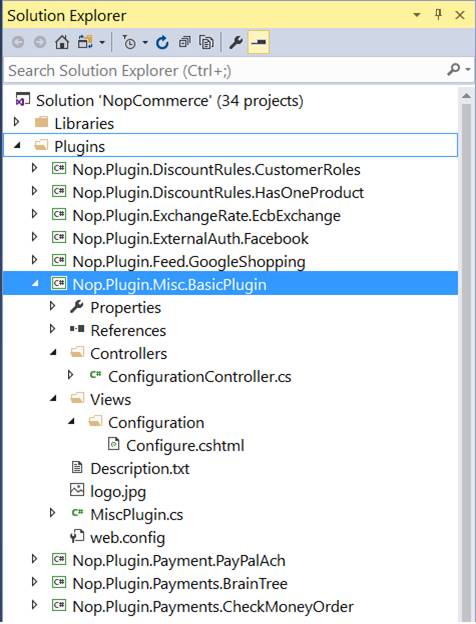Click the Solutions and Folders view icon
Image resolution: width=476 pixels, height=624 pixels.
[x=85, y=41]
